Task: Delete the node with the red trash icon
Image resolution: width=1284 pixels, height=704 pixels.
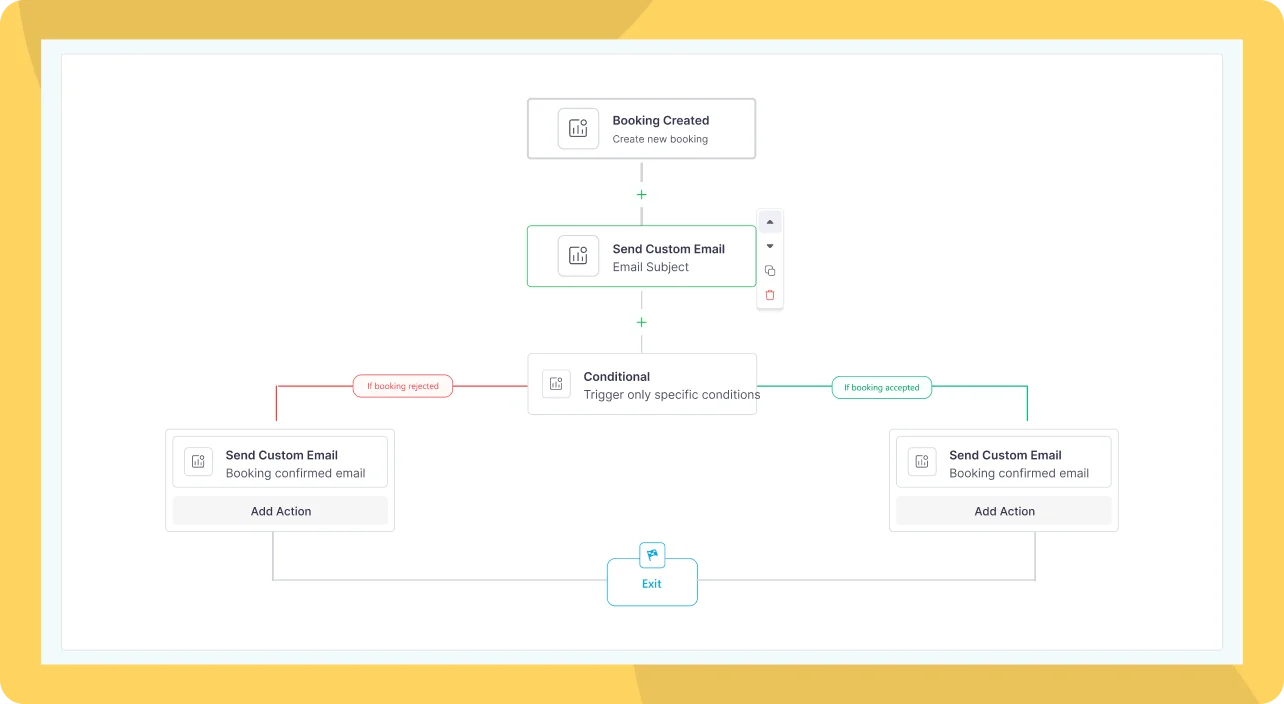Action: pyautogui.click(x=770, y=295)
